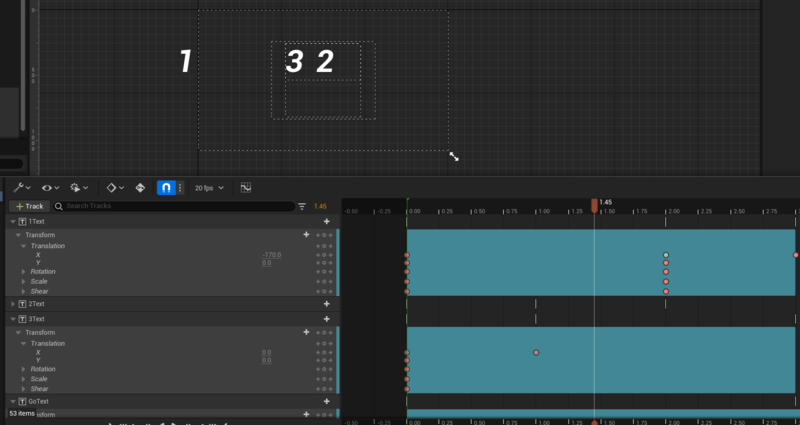Add a key on 3Text Shear row
Screen dimensions: 800x425
pyautogui.click(x=324, y=389)
